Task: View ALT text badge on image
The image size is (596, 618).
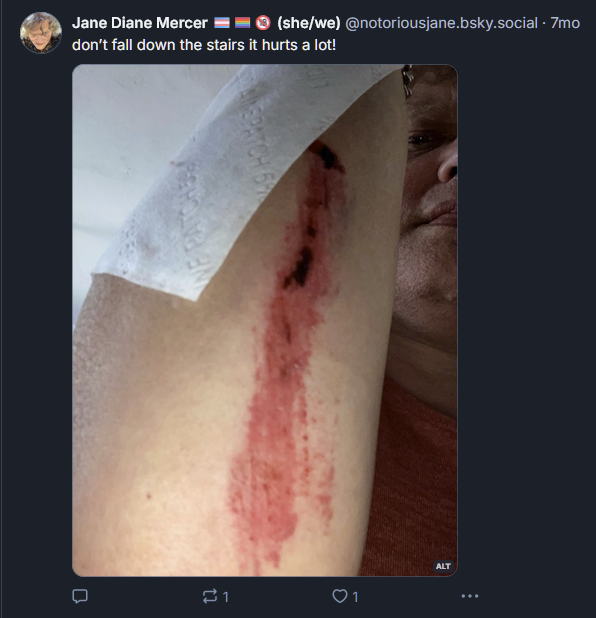Action: click(443, 566)
